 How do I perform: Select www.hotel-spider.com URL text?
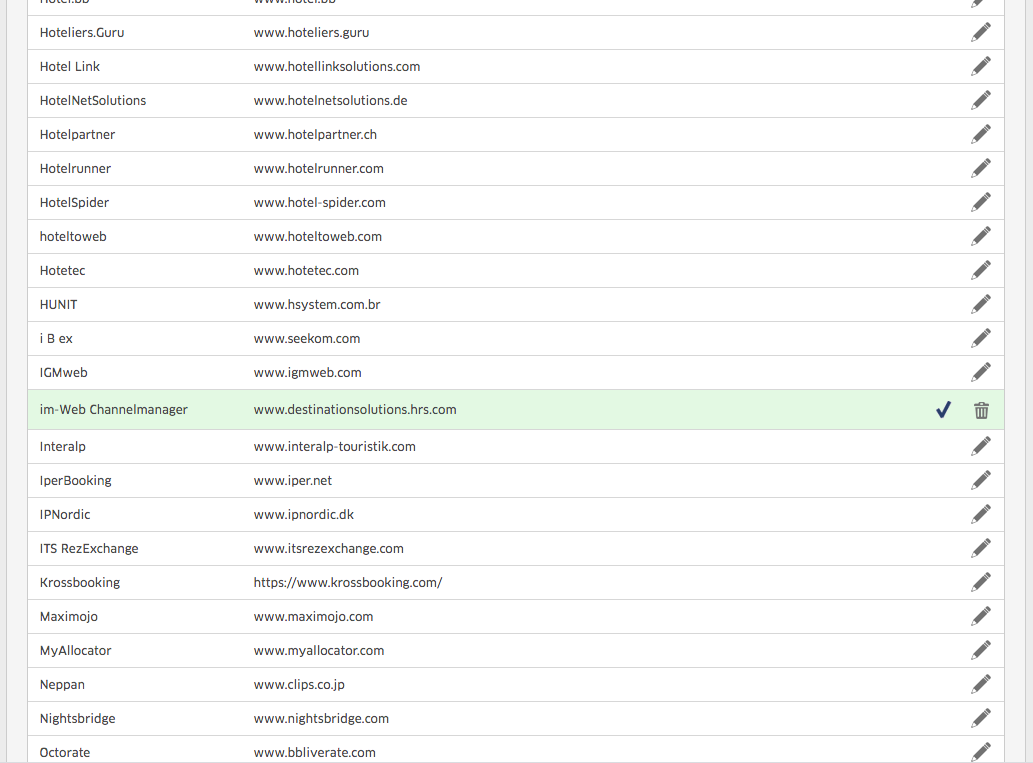click(x=320, y=203)
